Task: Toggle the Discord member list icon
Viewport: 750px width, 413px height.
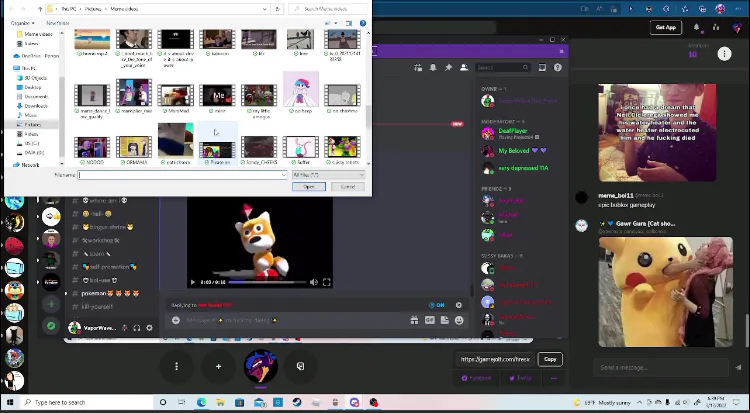Action: 463,68
